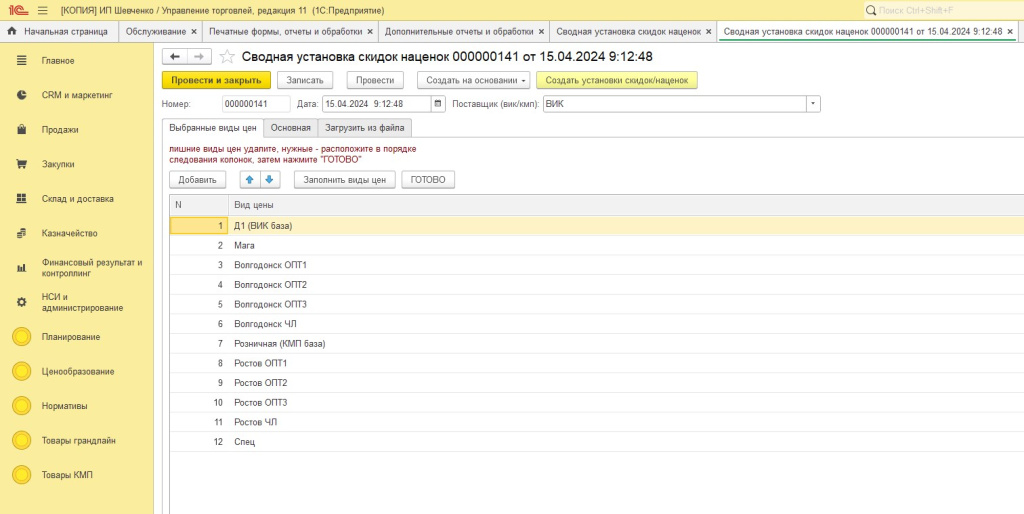Switch to the Основная tab

290,128
